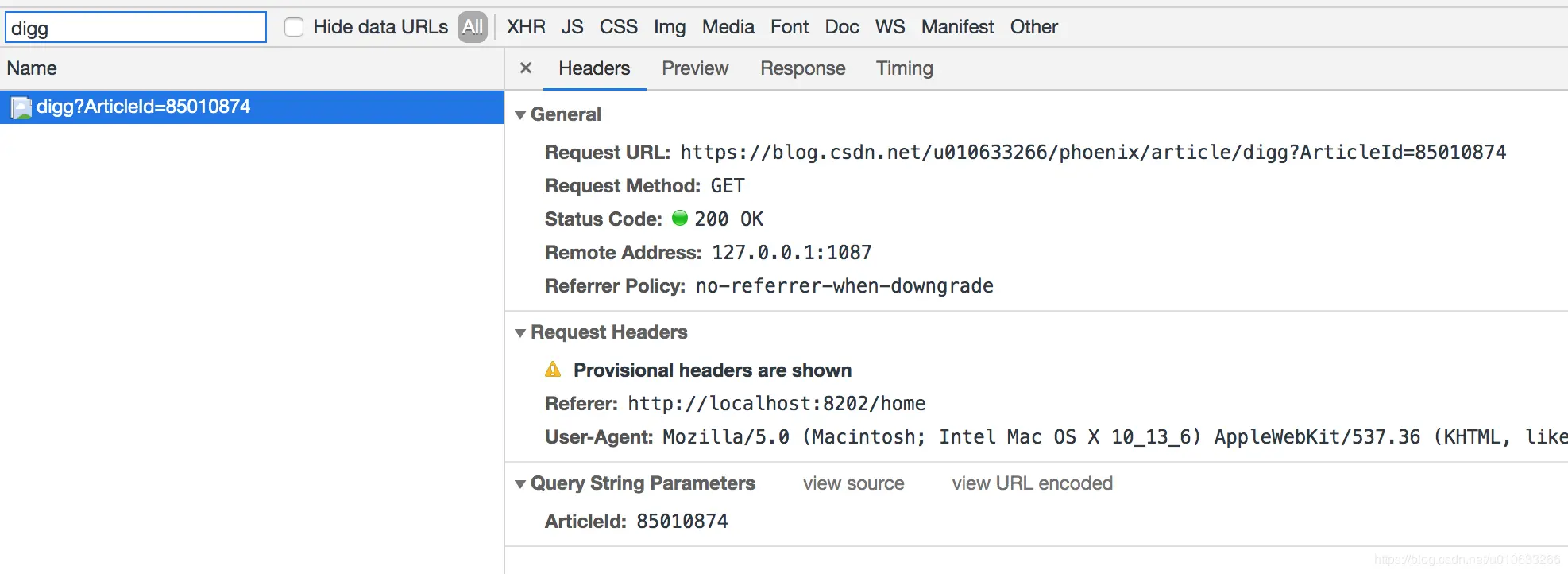Filter requests by XHR type
The height and width of the screenshot is (574, 1568).
pos(526,27)
